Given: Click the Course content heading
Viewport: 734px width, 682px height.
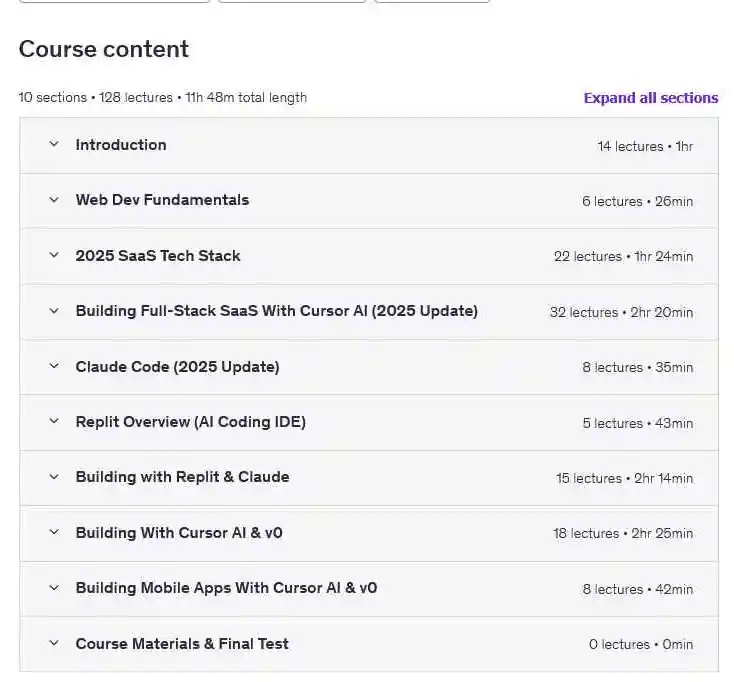Looking at the screenshot, I should pyautogui.click(x=104, y=49).
